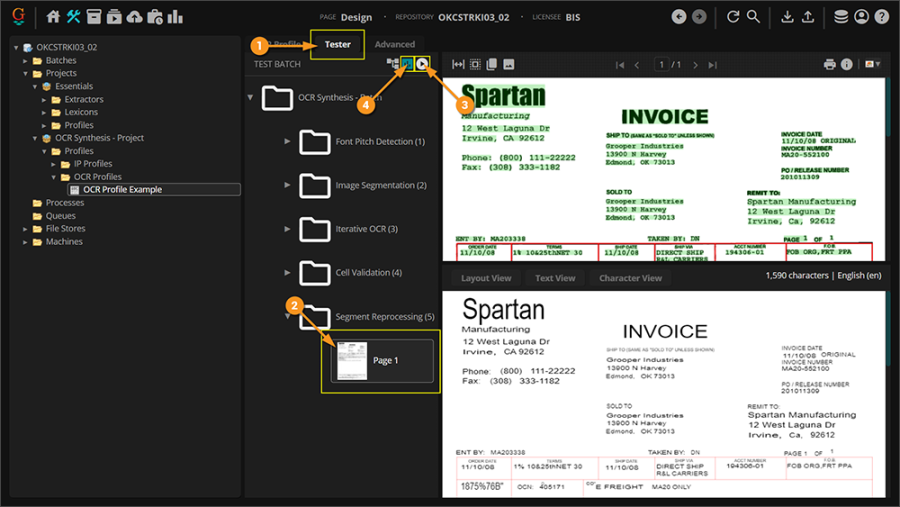Go forward with the right arrow button
The width and height of the screenshot is (900, 507).
click(x=699, y=17)
